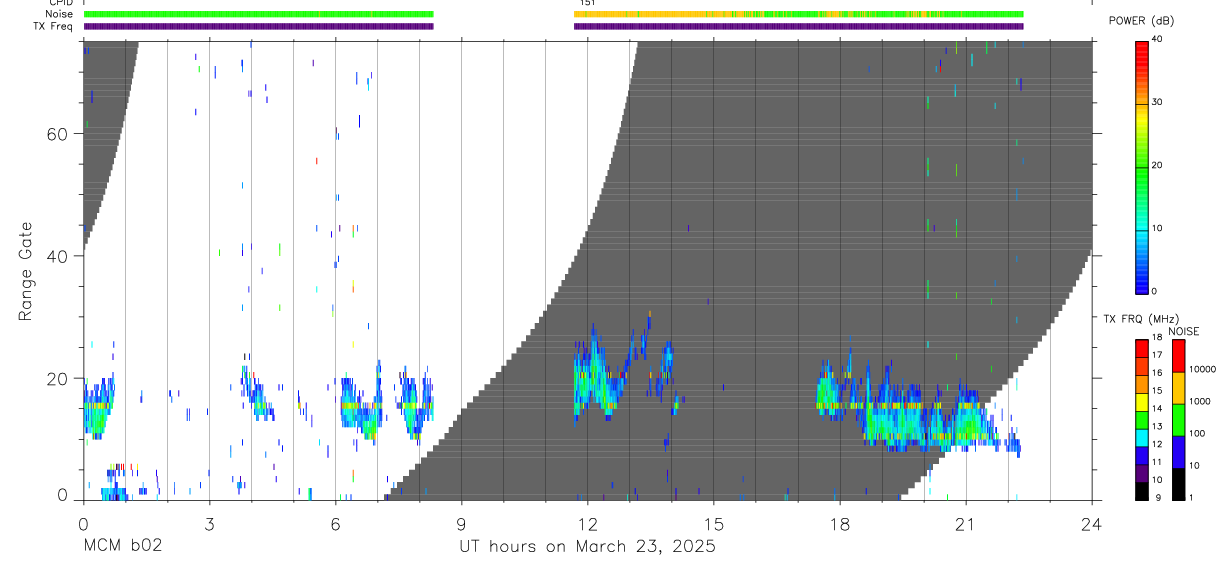
Task: Select the orange 1000–10000 NOISE swatch
Action: tap(1178, 388)
